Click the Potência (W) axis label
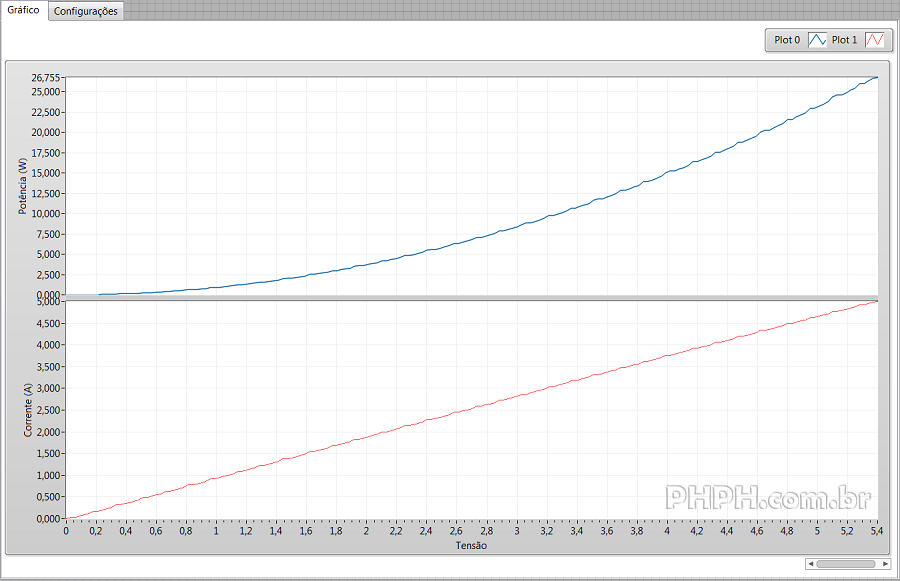Screen dimensions: 900x581 [23, 187]
